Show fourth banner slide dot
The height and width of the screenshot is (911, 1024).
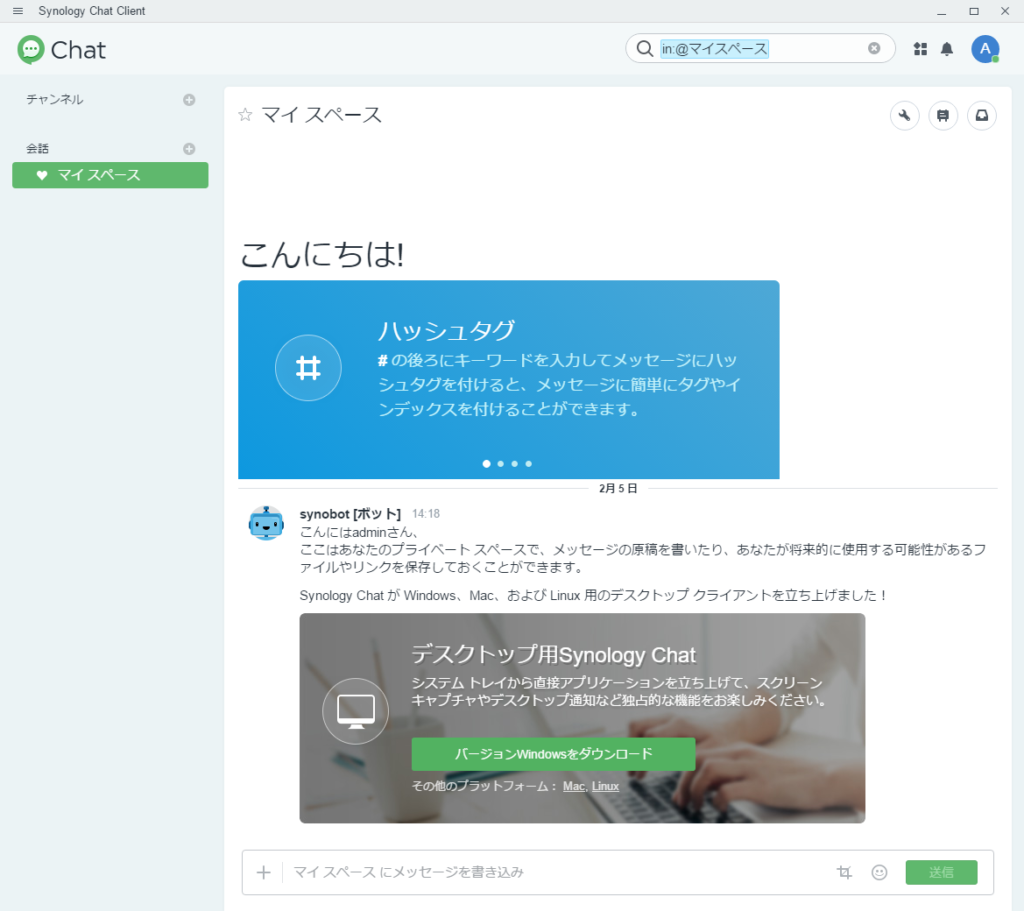click(x=528, y=464)
